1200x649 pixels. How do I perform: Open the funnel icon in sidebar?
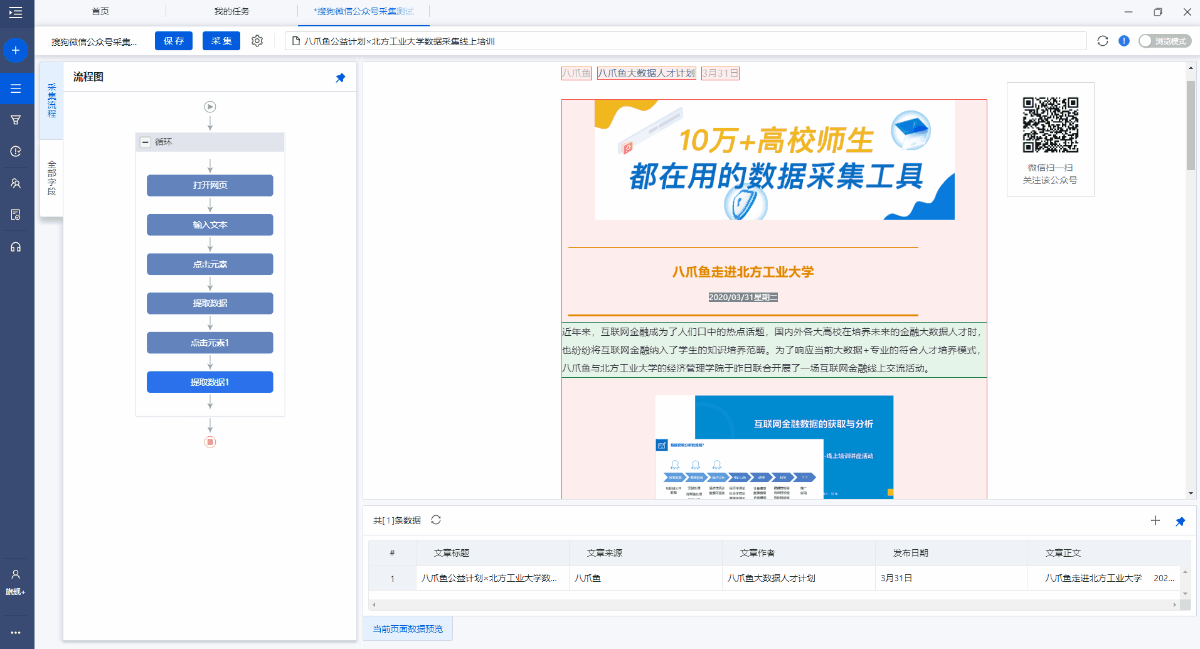click(x=15, y=119)
